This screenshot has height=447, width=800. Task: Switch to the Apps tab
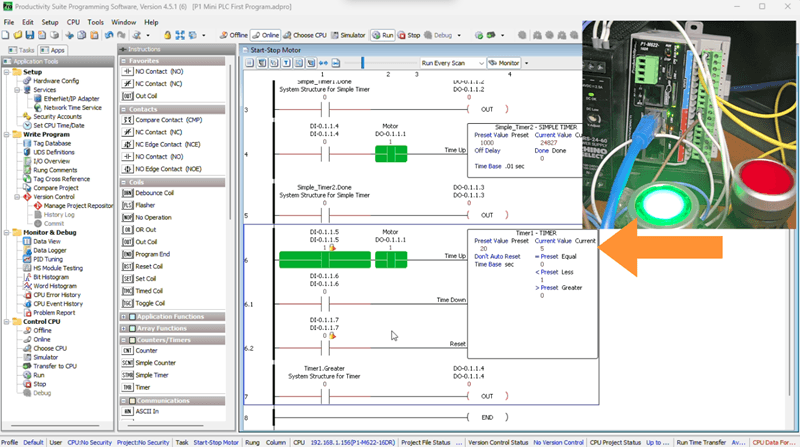tap(53, 50)
